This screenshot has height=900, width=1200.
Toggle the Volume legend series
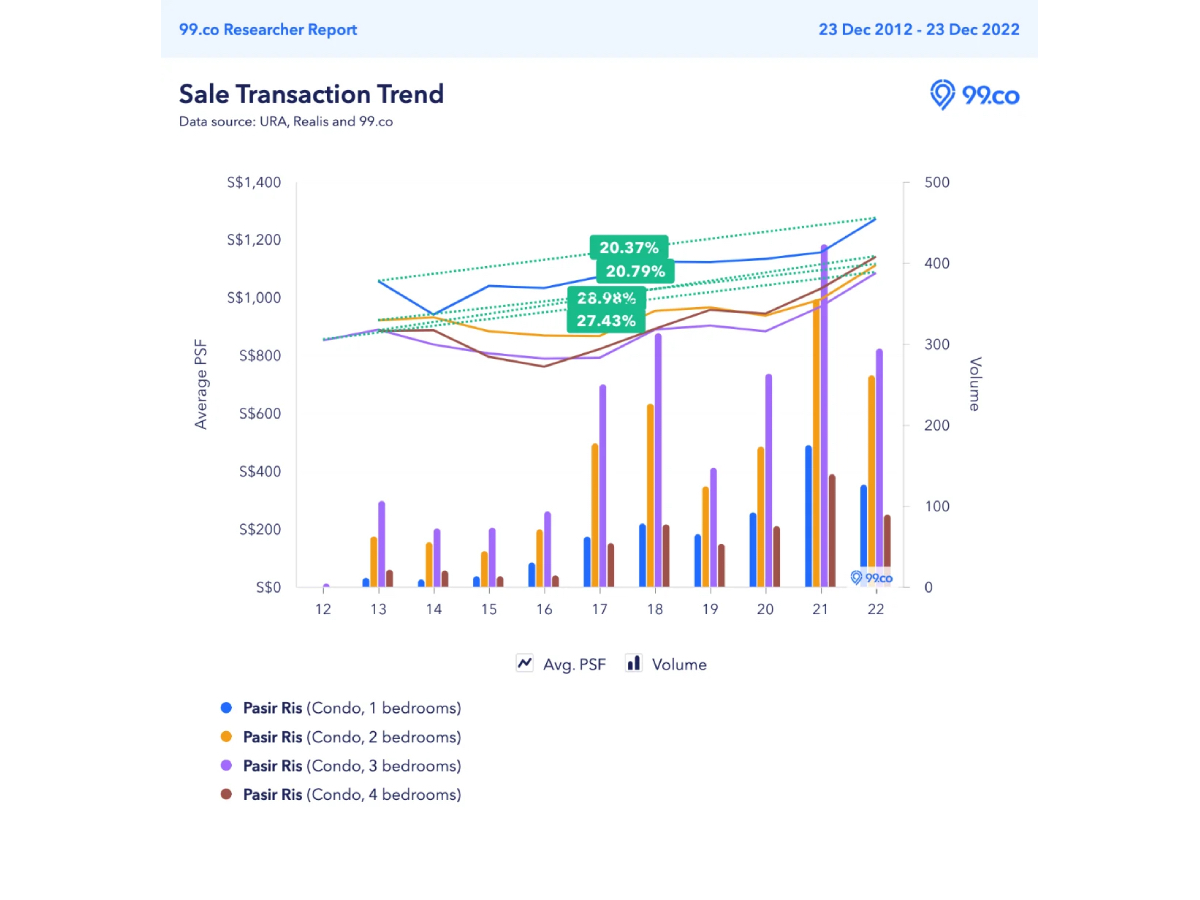[679, 664]
